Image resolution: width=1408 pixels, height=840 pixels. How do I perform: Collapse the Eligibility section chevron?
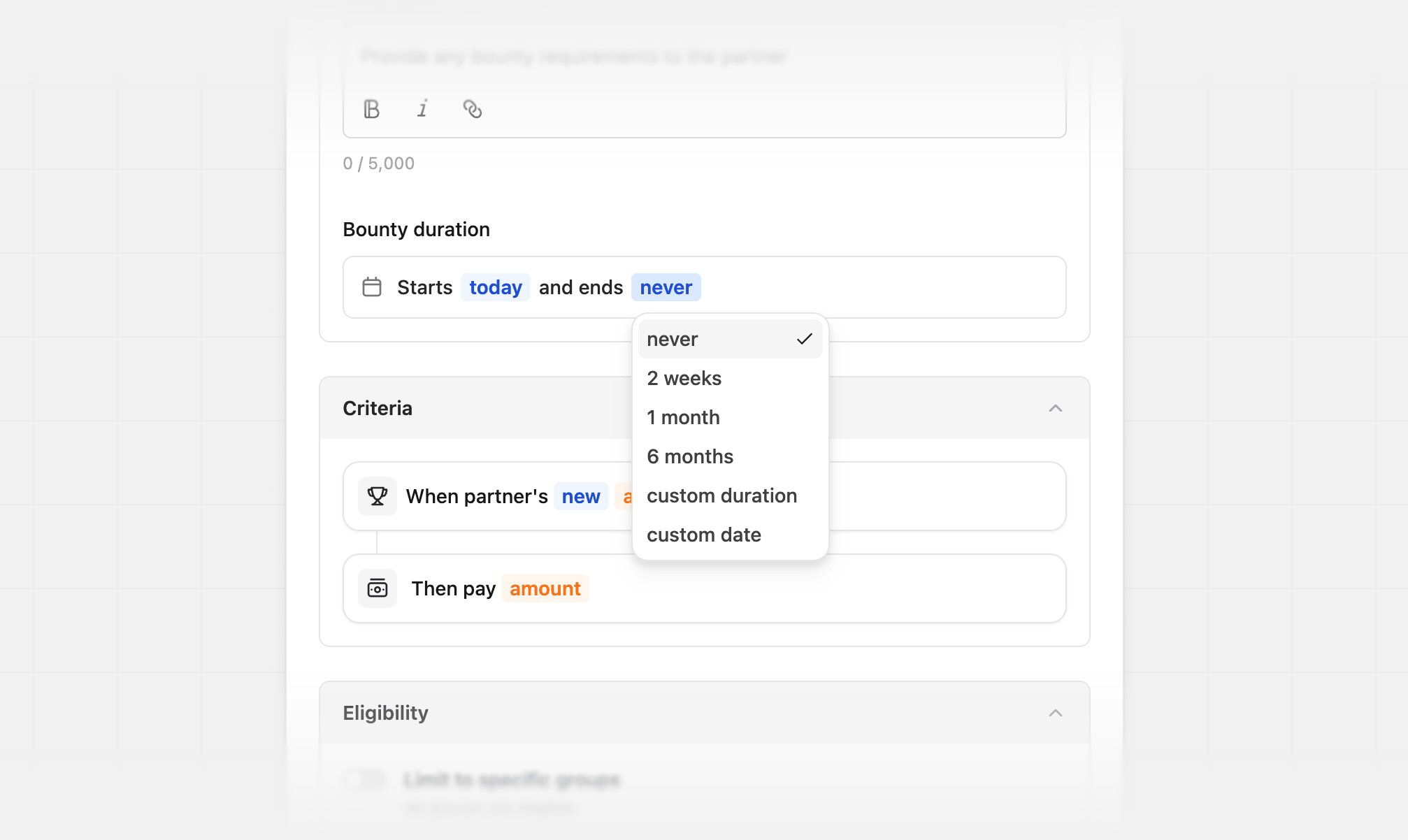(1056, 713)
